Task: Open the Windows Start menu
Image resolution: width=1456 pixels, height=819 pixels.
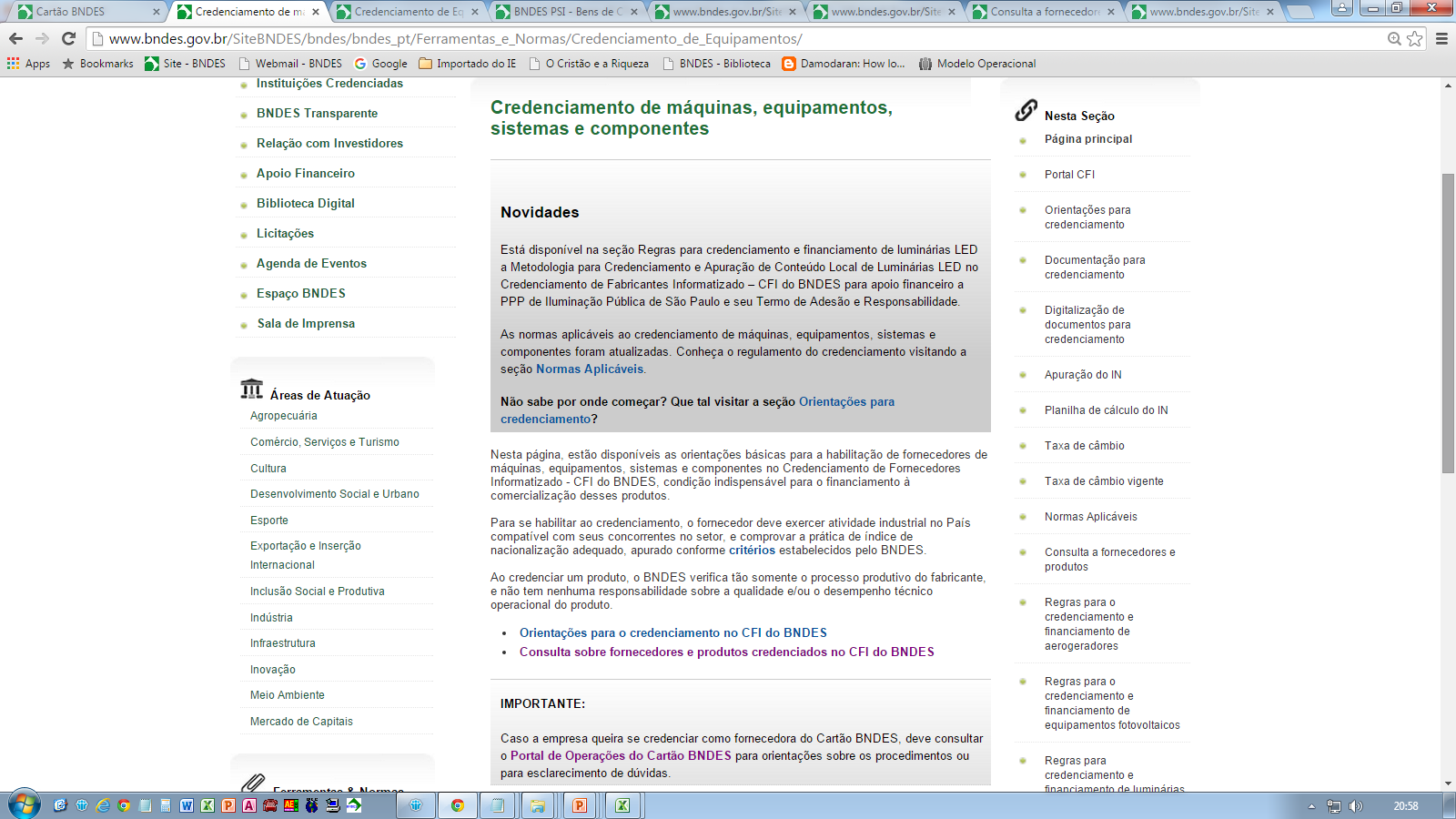Action: click(x=25, y=805)
